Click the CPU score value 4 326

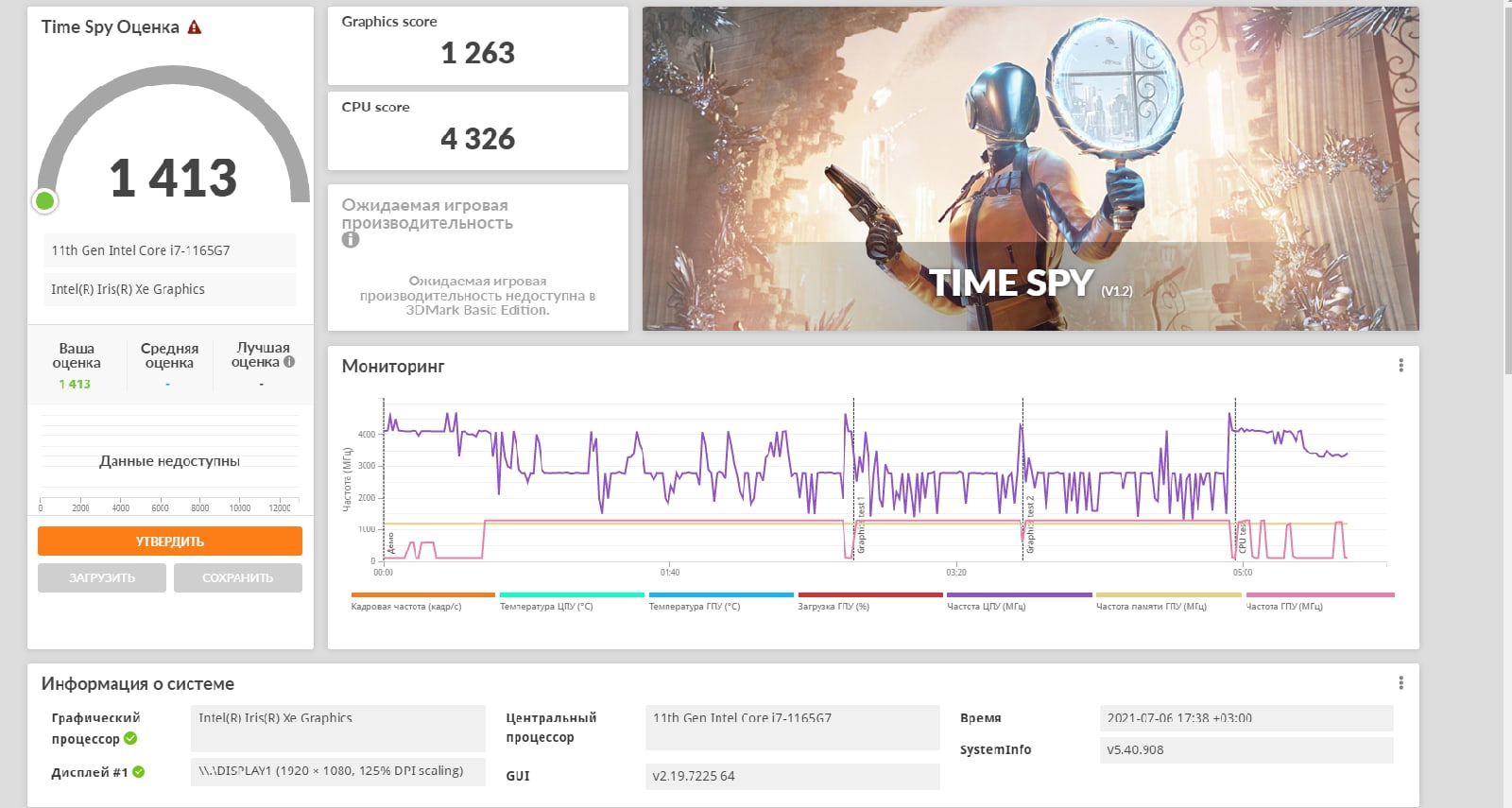click(477, 139)
